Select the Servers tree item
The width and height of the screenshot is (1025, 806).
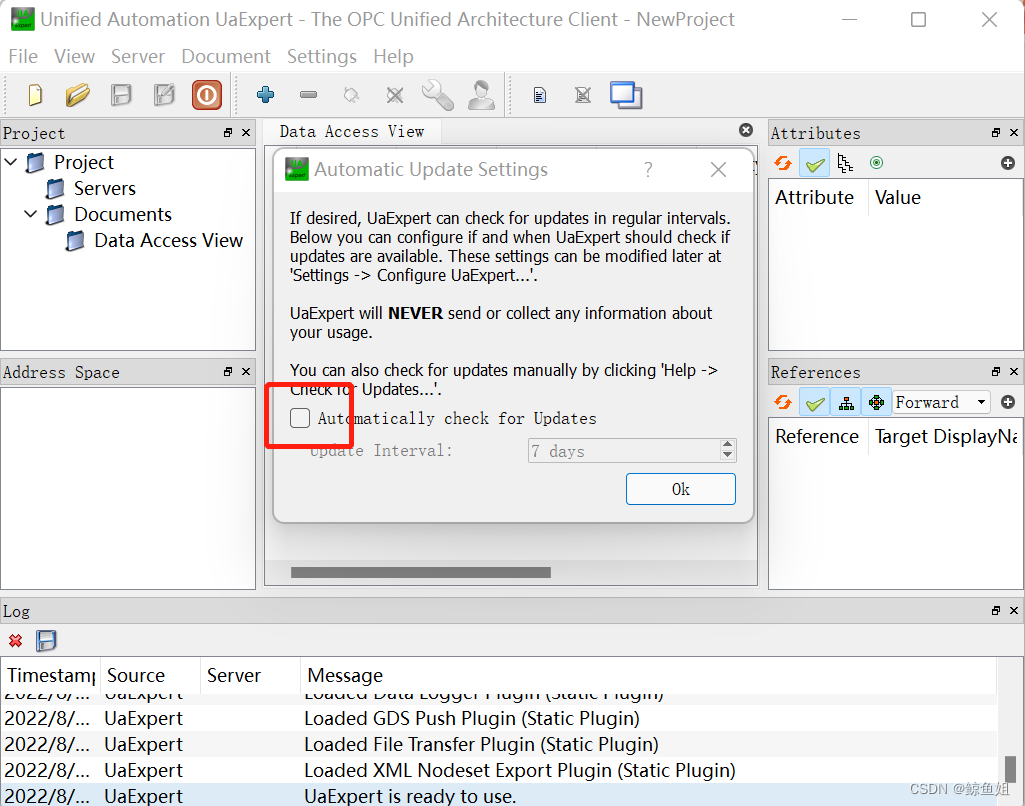pos(105,188)
